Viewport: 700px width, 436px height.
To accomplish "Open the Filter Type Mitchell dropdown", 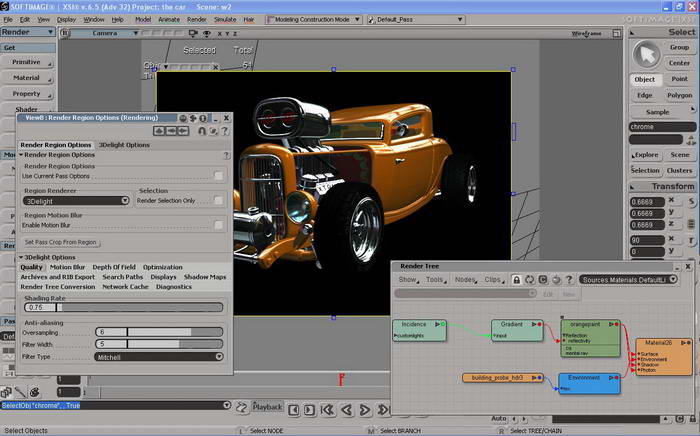I will click(x=158, y=356).
